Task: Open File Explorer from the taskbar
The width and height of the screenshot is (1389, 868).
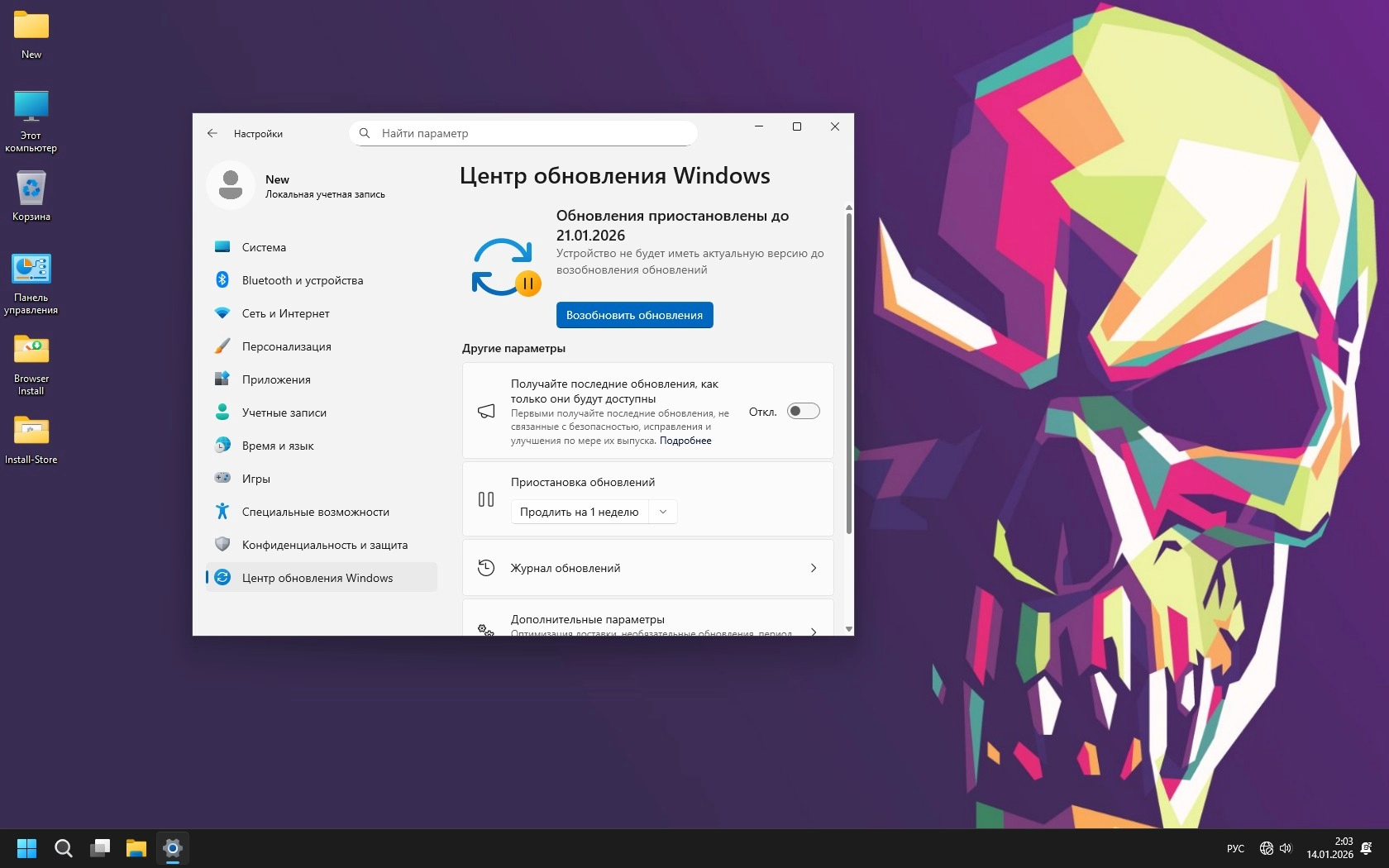Action: [136, 848]
